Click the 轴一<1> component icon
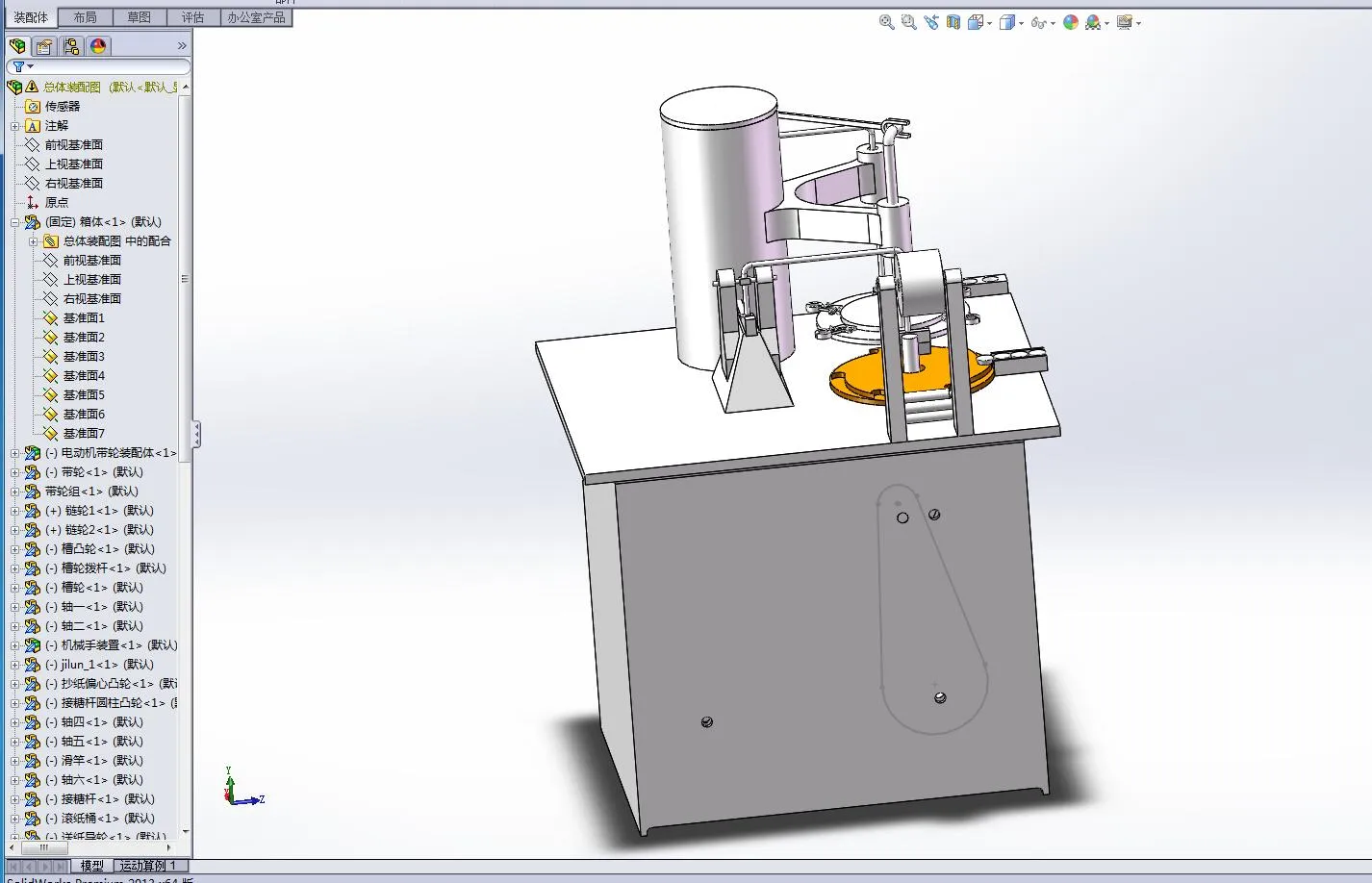 click(x=33, y=606)
